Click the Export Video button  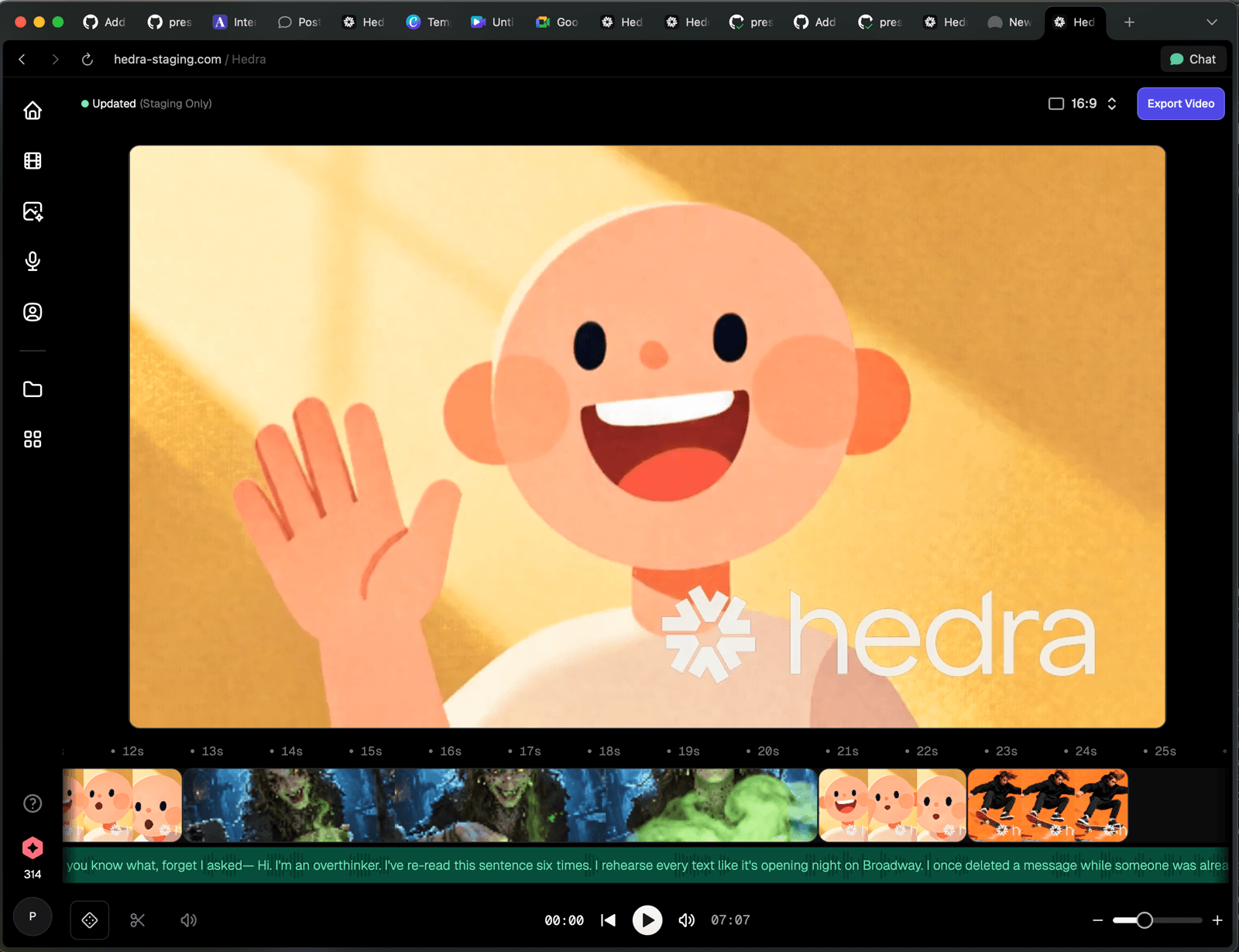tap(1181, 104)
